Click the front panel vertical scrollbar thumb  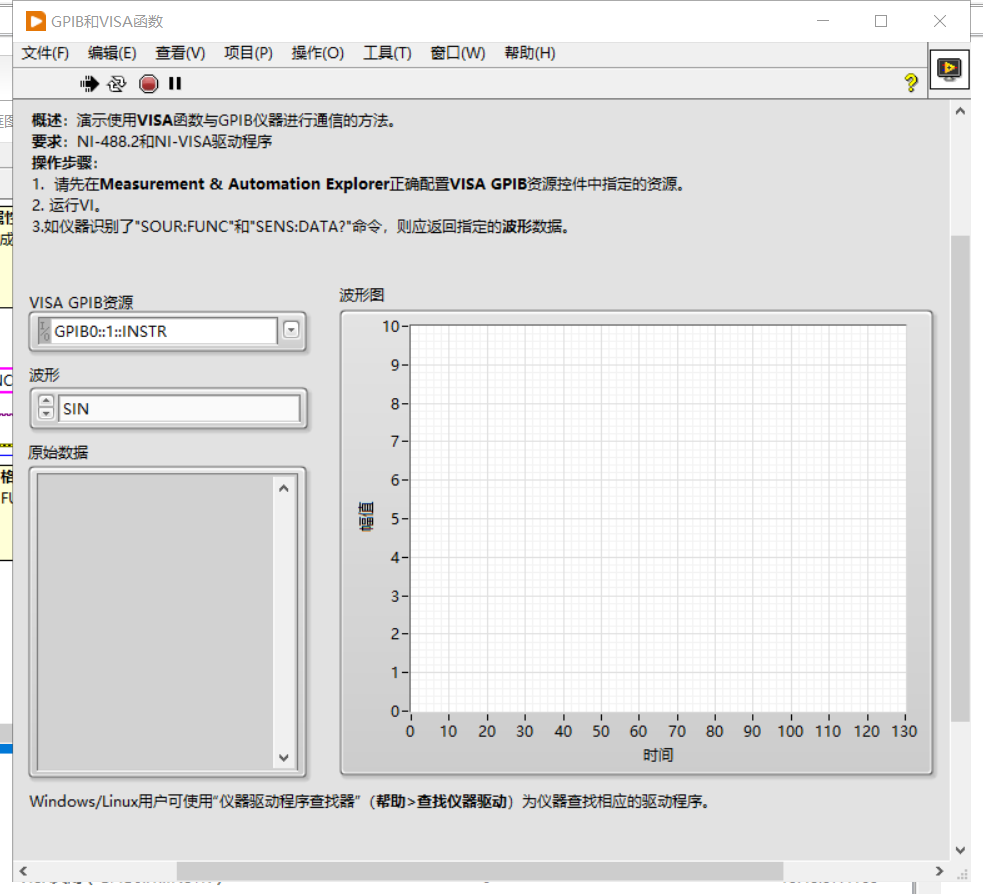click(960, 478)
